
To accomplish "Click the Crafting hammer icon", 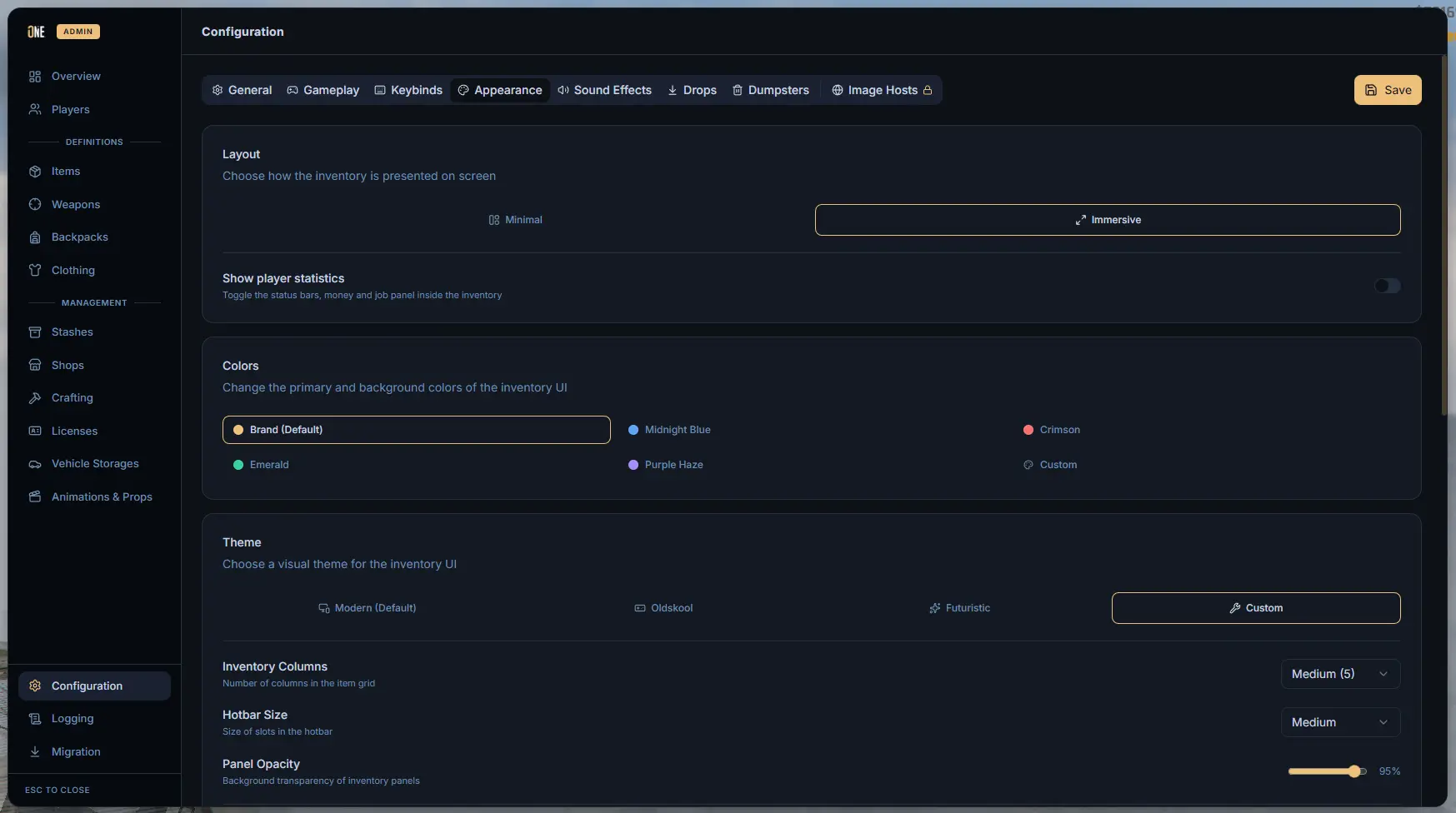I will coord(35,398).
